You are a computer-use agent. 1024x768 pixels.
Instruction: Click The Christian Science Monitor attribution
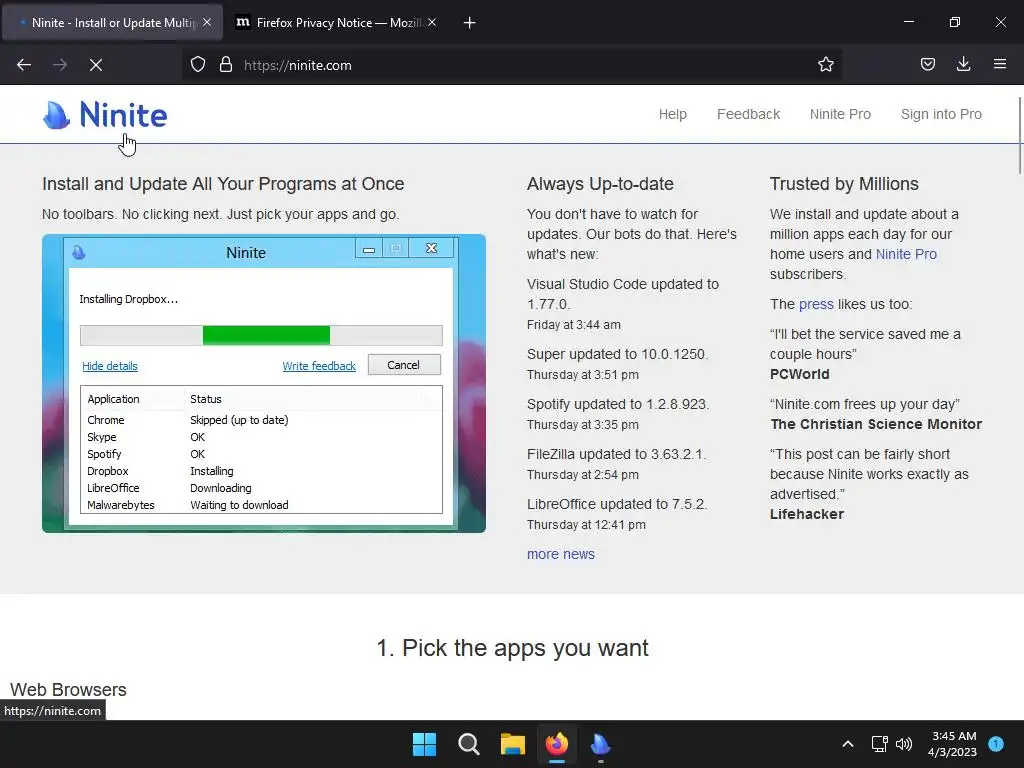pos(876,424)
